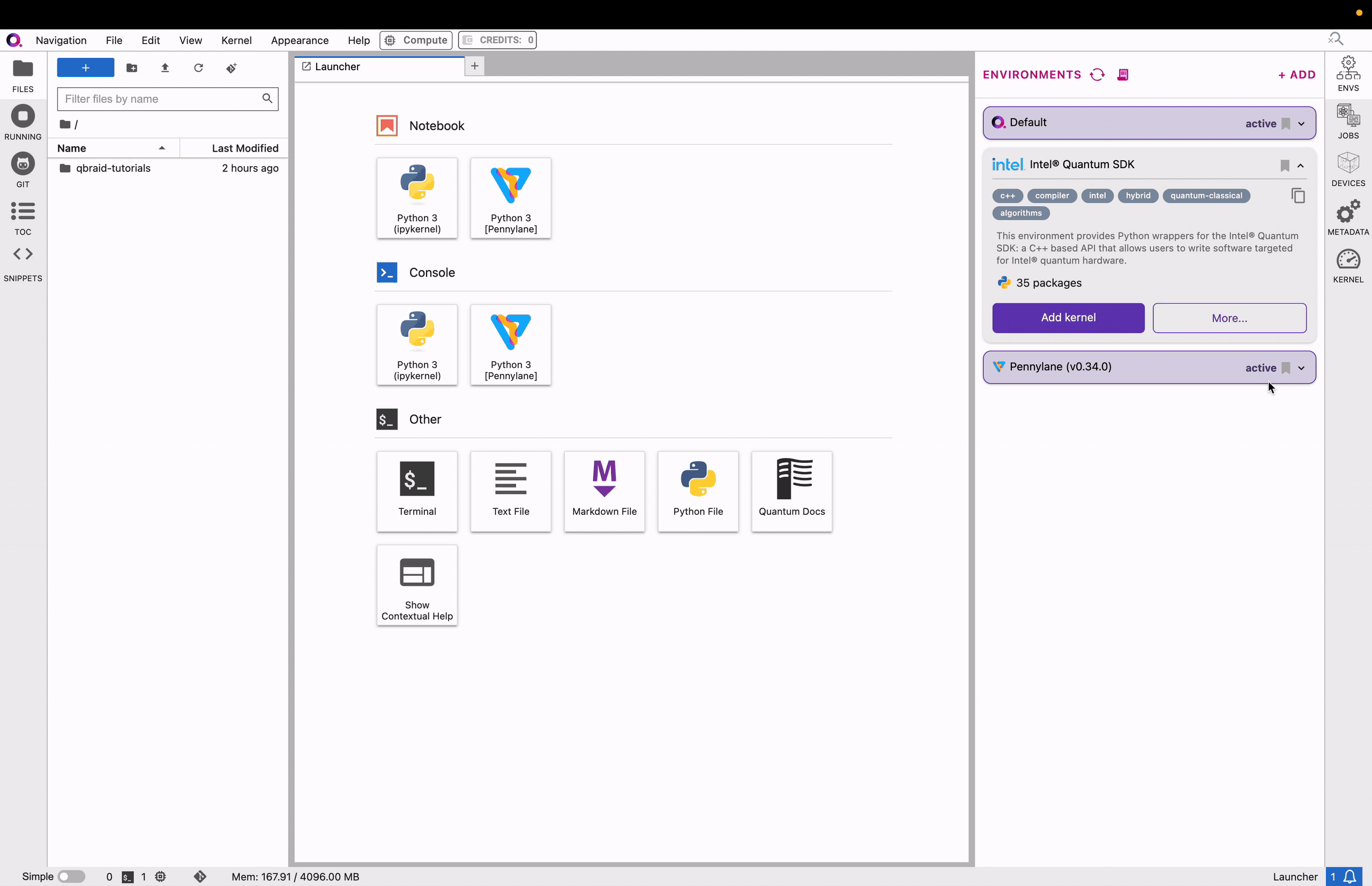This screenshot has width=1372, height=886.
Task: Open the Appearance menu
Action: tap(299, 40)
